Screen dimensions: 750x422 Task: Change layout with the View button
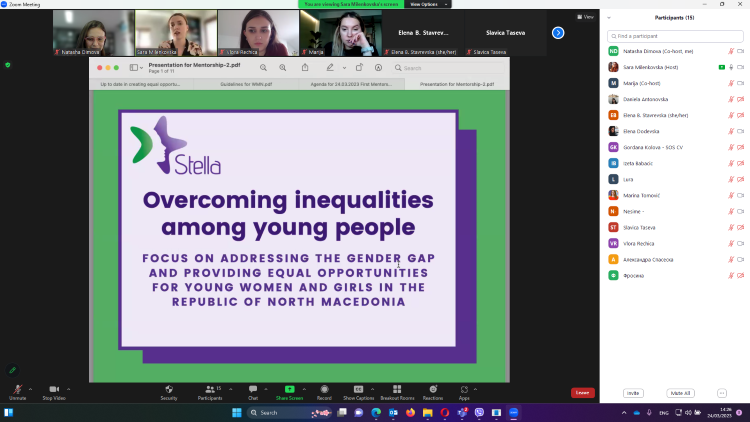click(x=585, y=17)
